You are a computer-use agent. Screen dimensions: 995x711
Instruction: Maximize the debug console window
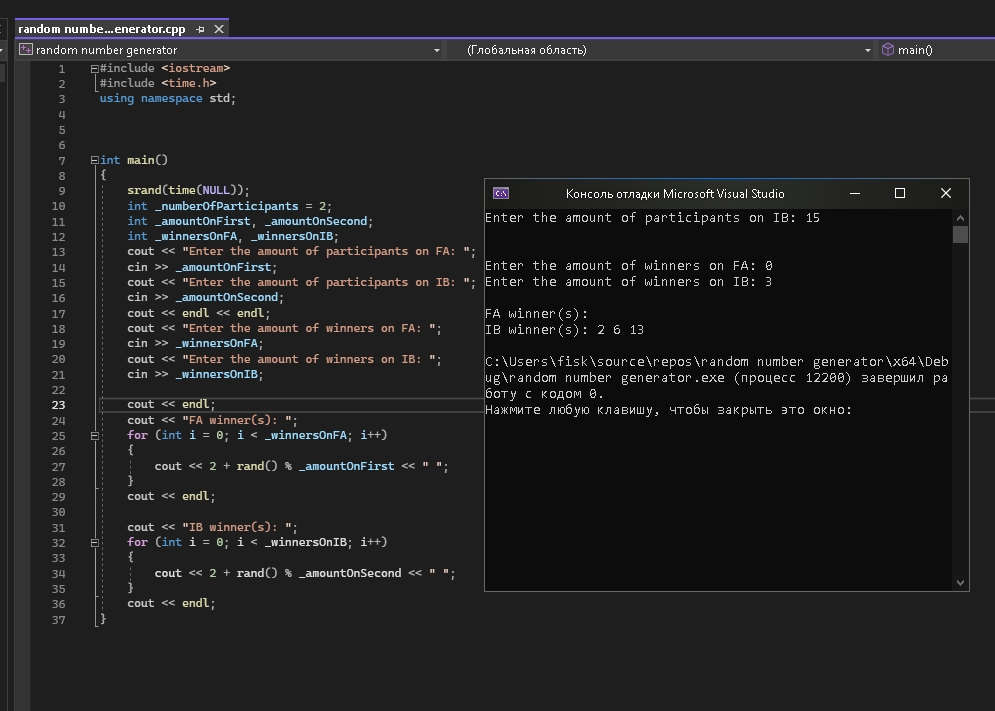[900, 194]
